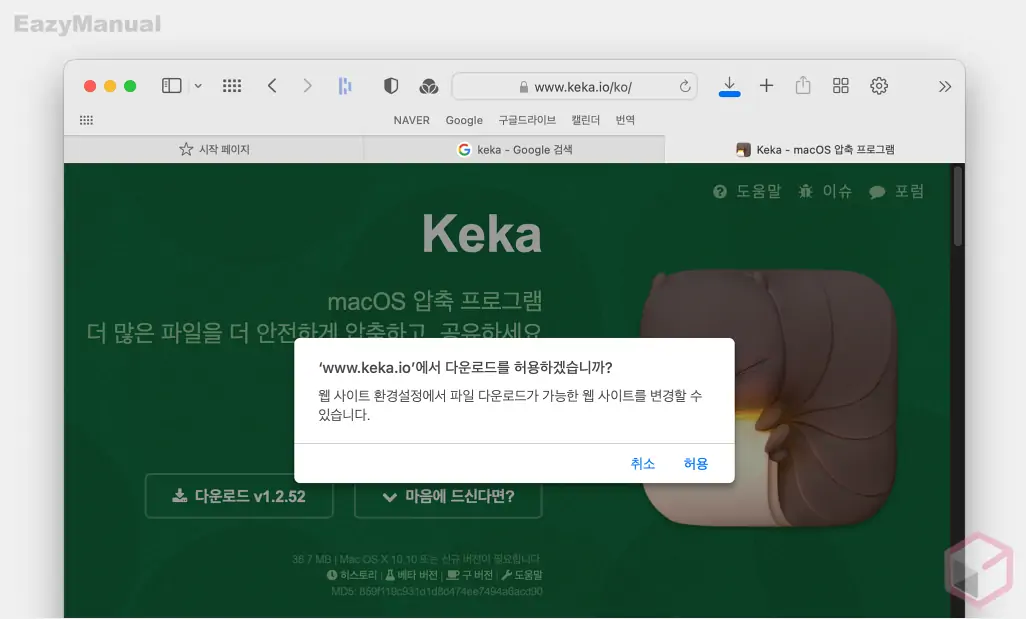The height and width of the screenshot is (619, 1026).
Task: Open the 구 버전 link
Action: point(469,575)
